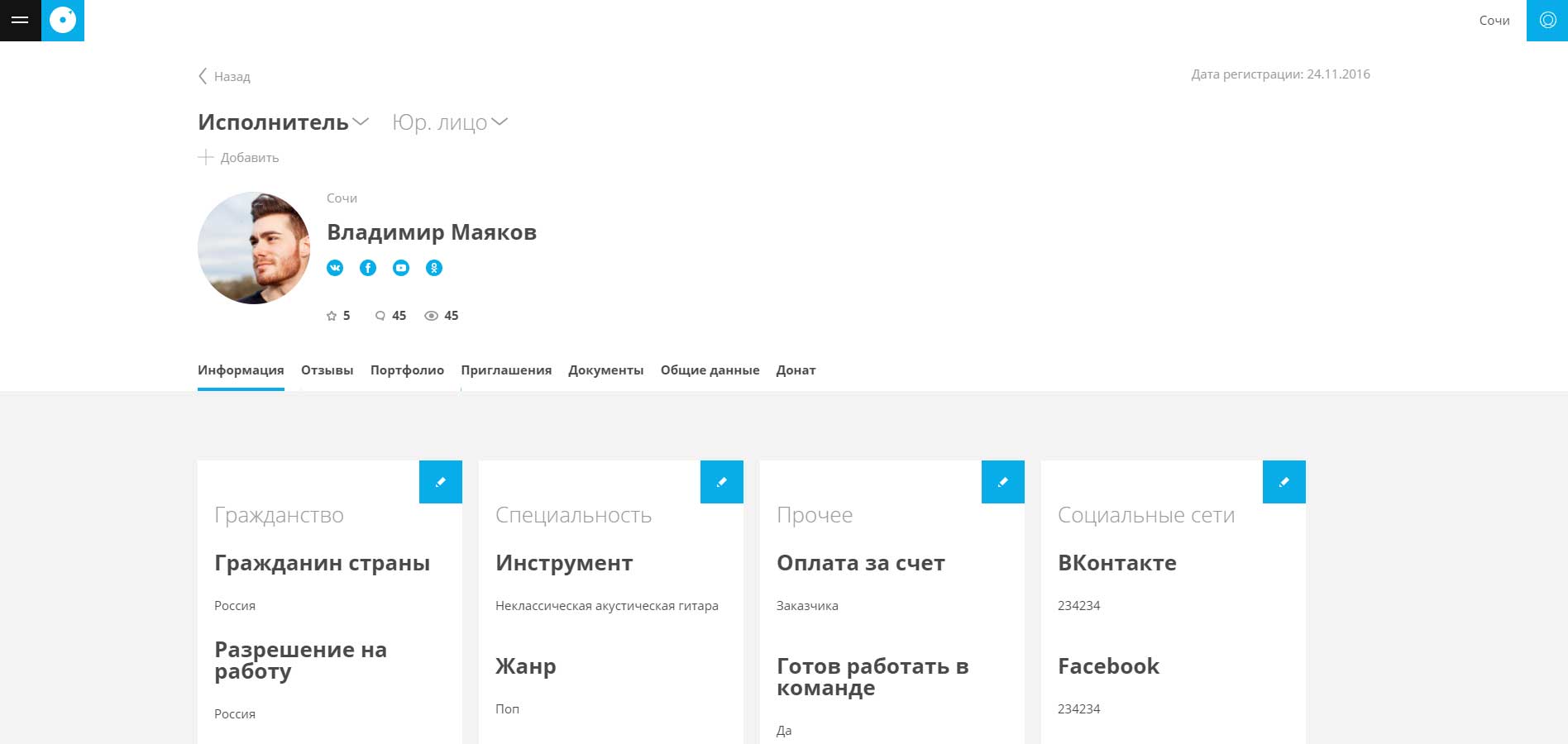Edit the Специальность card
This screenshot has height=744, width=1568.
(x=722, y=482)
